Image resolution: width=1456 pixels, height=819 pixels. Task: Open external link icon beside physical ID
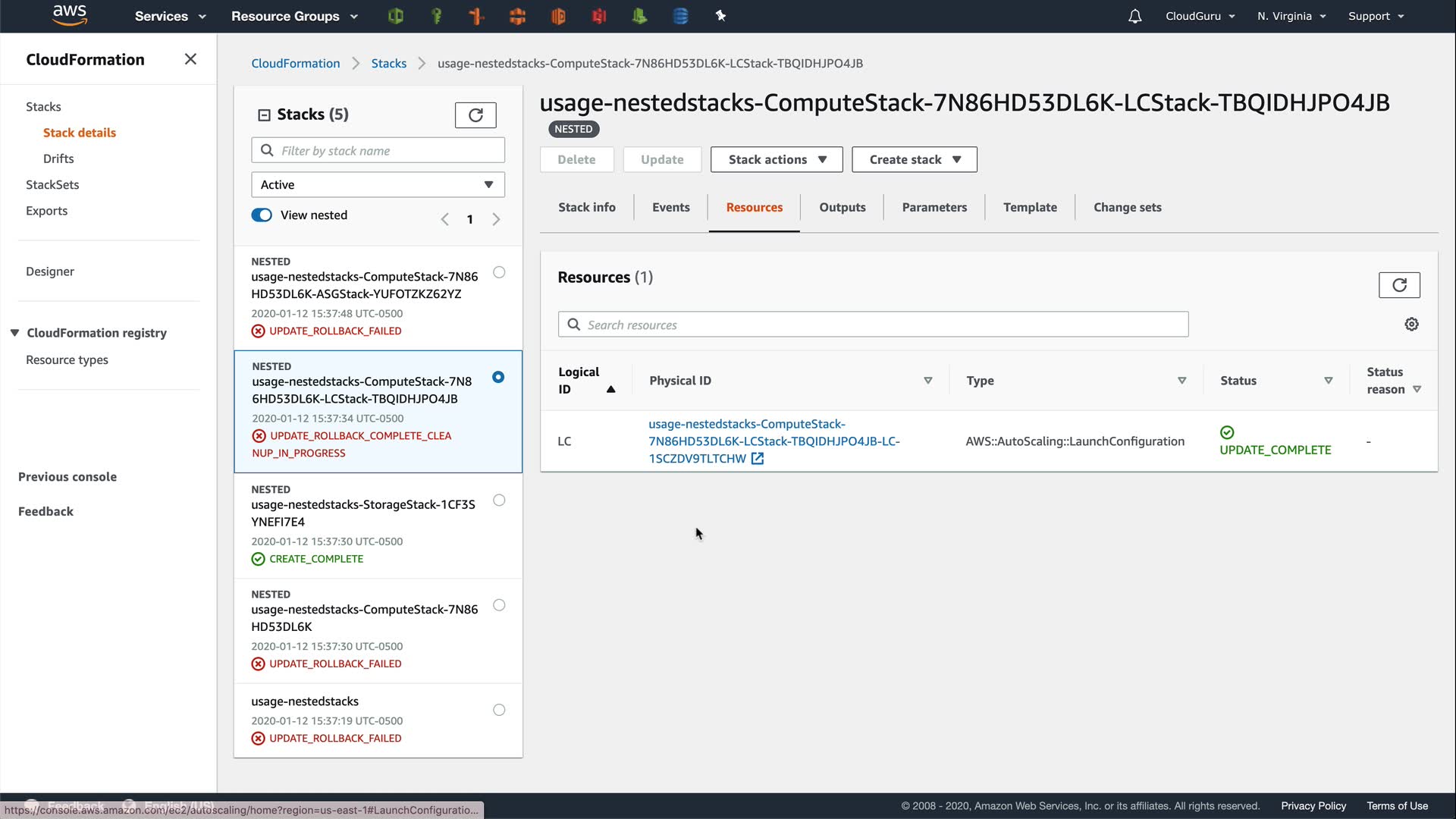(x=758, y=459)
